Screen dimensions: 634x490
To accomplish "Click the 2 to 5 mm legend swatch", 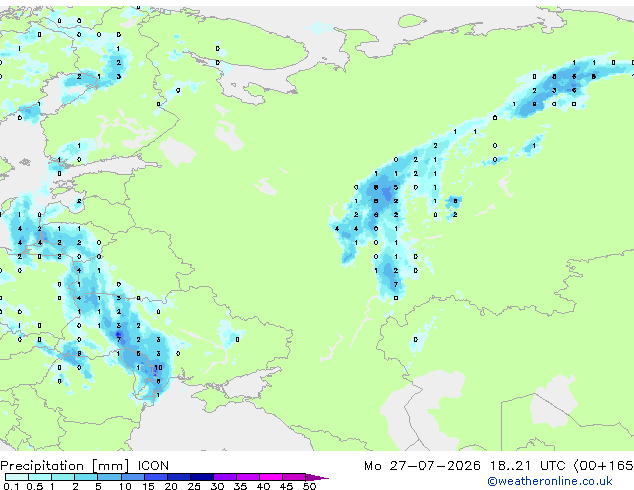I will pyautogui.click(x=86, y=477).
